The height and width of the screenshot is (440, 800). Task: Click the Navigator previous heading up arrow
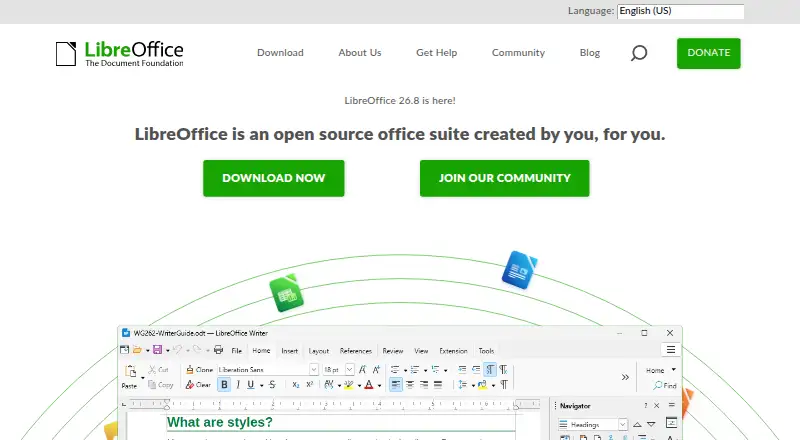637,424
